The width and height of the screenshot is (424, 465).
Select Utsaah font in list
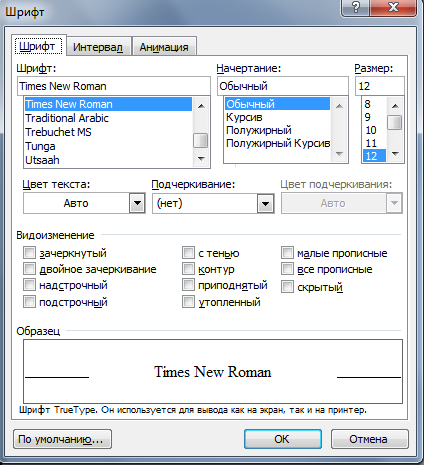[108, 160]
